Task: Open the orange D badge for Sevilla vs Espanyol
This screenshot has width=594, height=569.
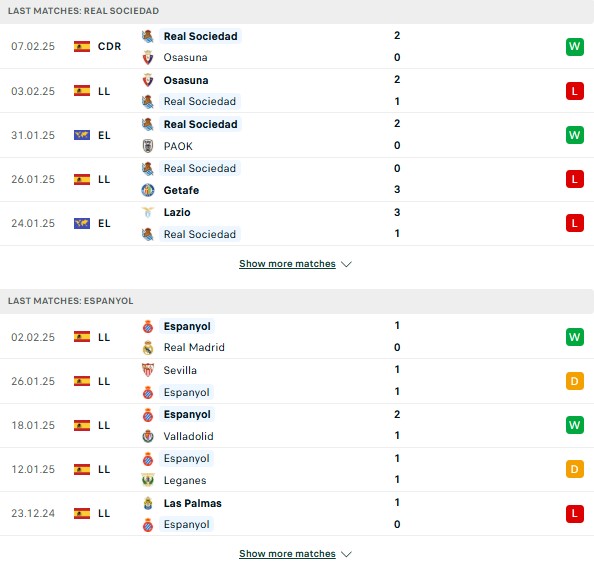Action: pyautogui.click(x=575, y=381)
